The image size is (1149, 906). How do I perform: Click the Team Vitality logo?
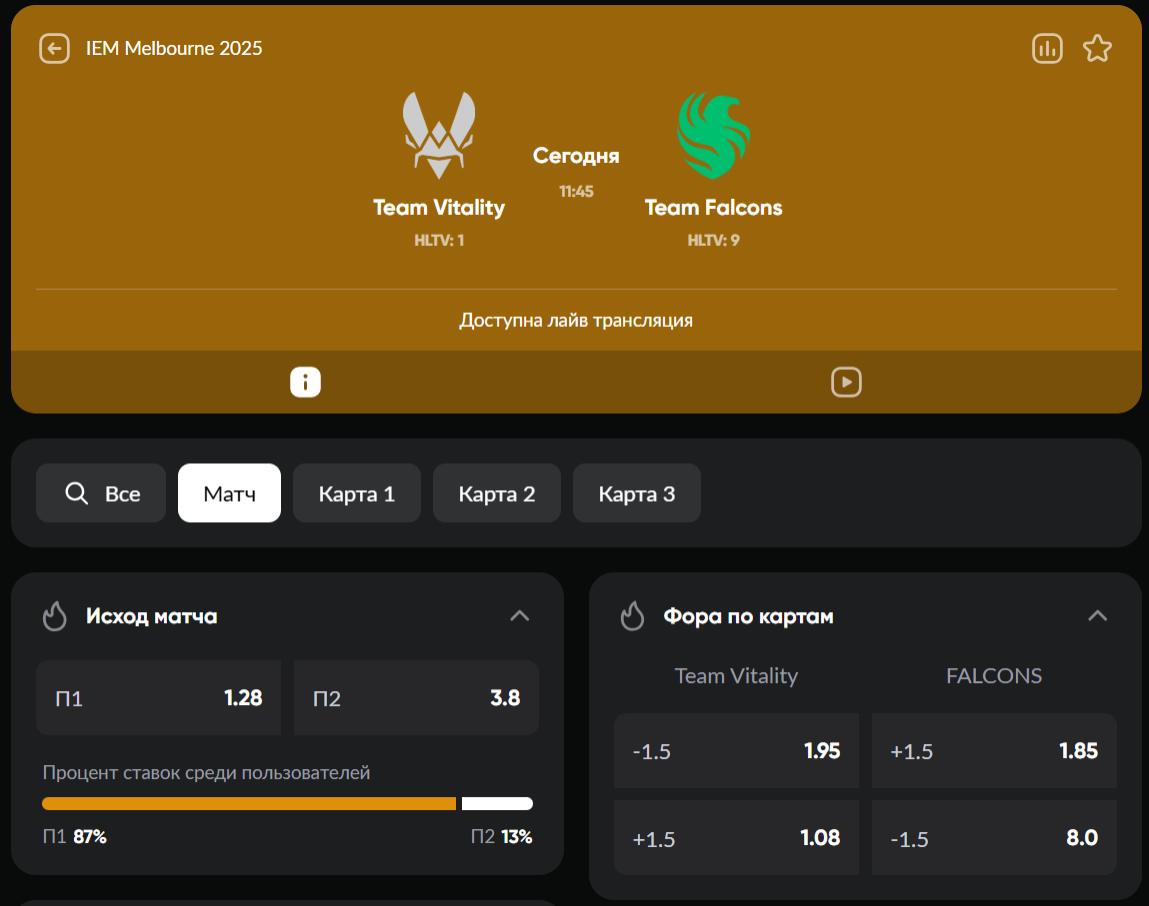[x=439, y=135]
